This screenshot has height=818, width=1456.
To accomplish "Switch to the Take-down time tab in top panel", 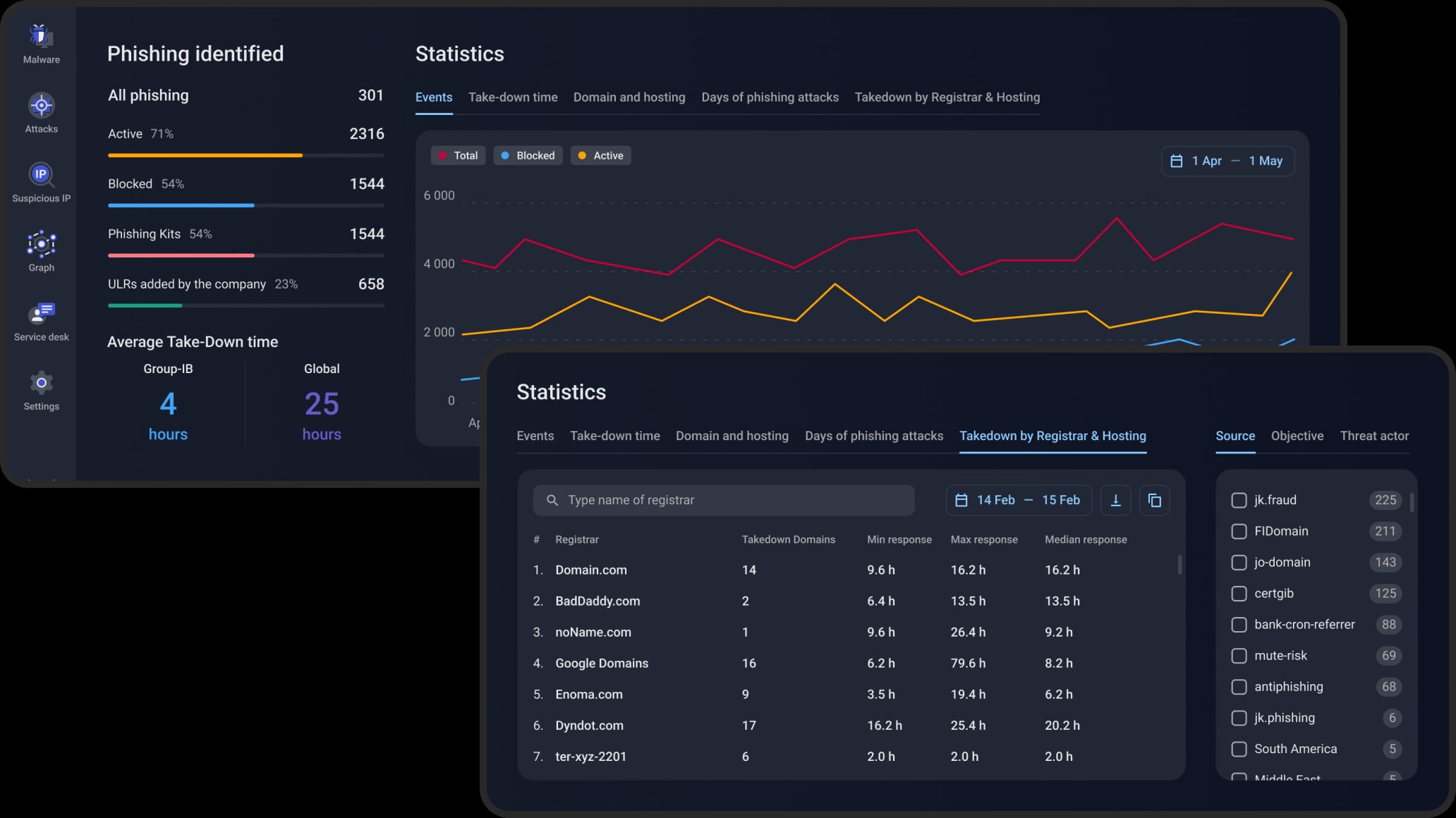I will (513, 97).
